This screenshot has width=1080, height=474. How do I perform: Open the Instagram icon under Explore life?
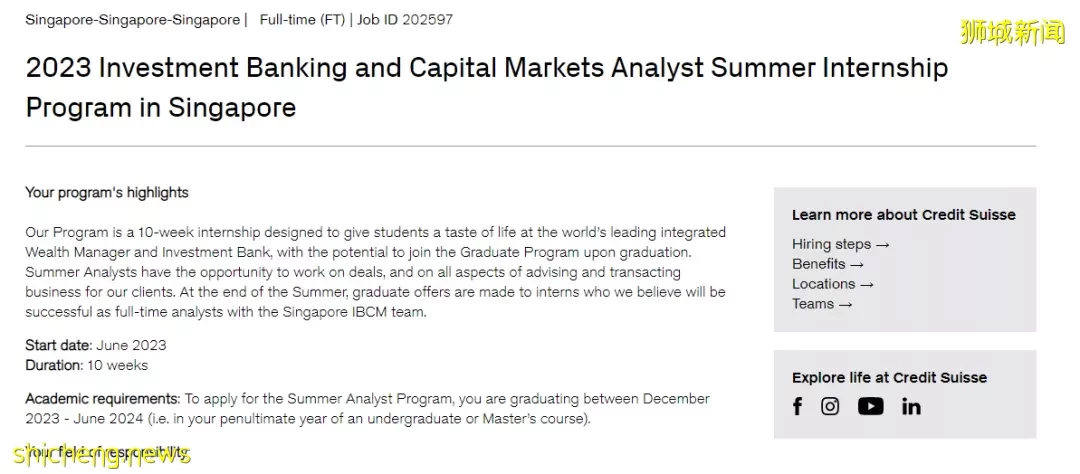click(x=830, y=406)
